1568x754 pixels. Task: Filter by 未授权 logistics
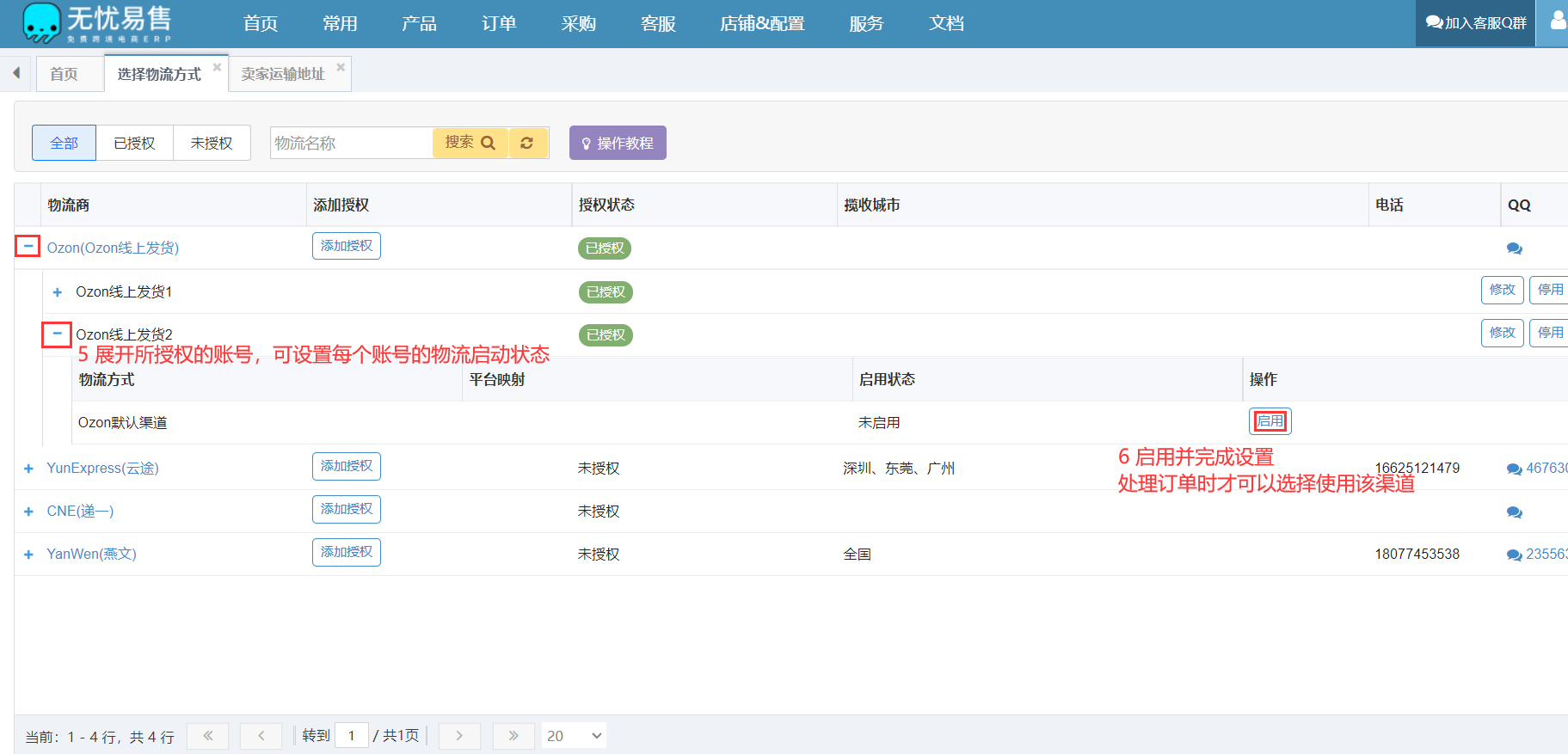(x=212, y=143)
